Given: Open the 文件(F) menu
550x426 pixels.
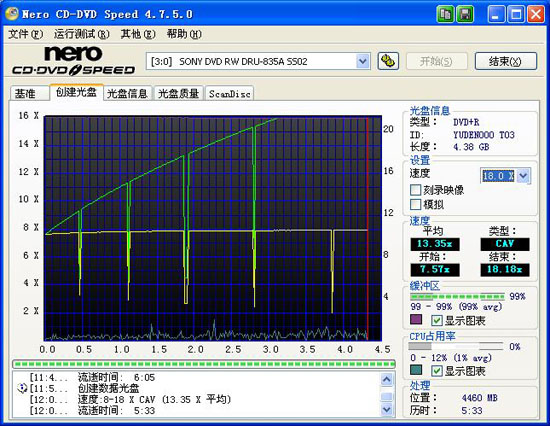Looking at the screenshot, I should pyautogui.click(x=26, y=34).
